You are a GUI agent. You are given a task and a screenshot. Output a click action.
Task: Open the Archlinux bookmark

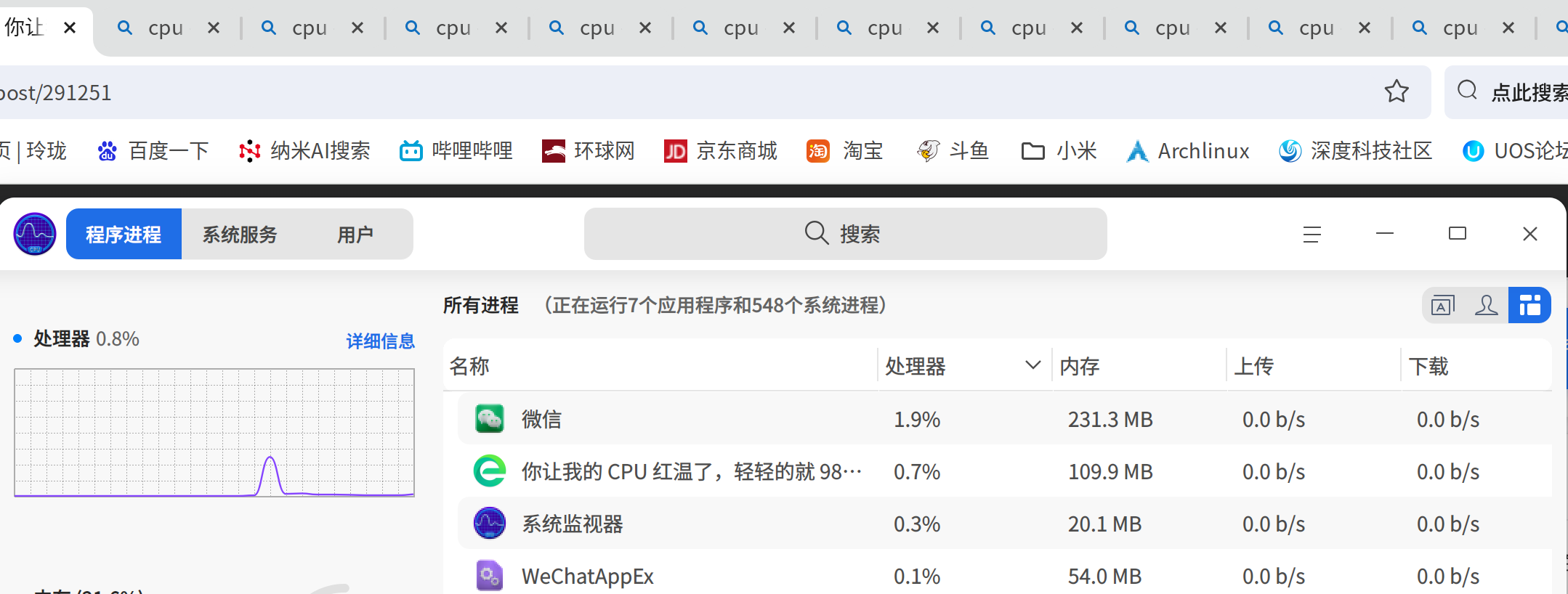click(x=1187, y=151)
